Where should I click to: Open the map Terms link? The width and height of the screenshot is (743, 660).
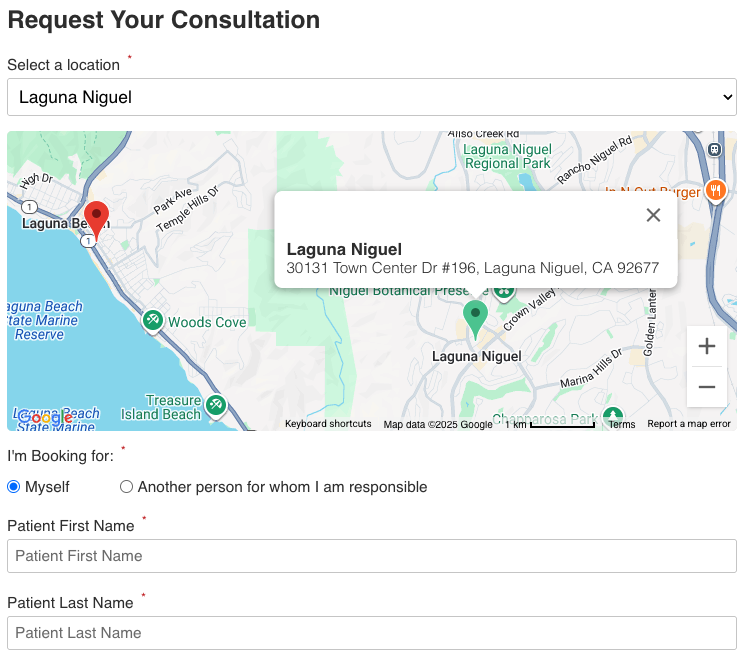(622, 424)
